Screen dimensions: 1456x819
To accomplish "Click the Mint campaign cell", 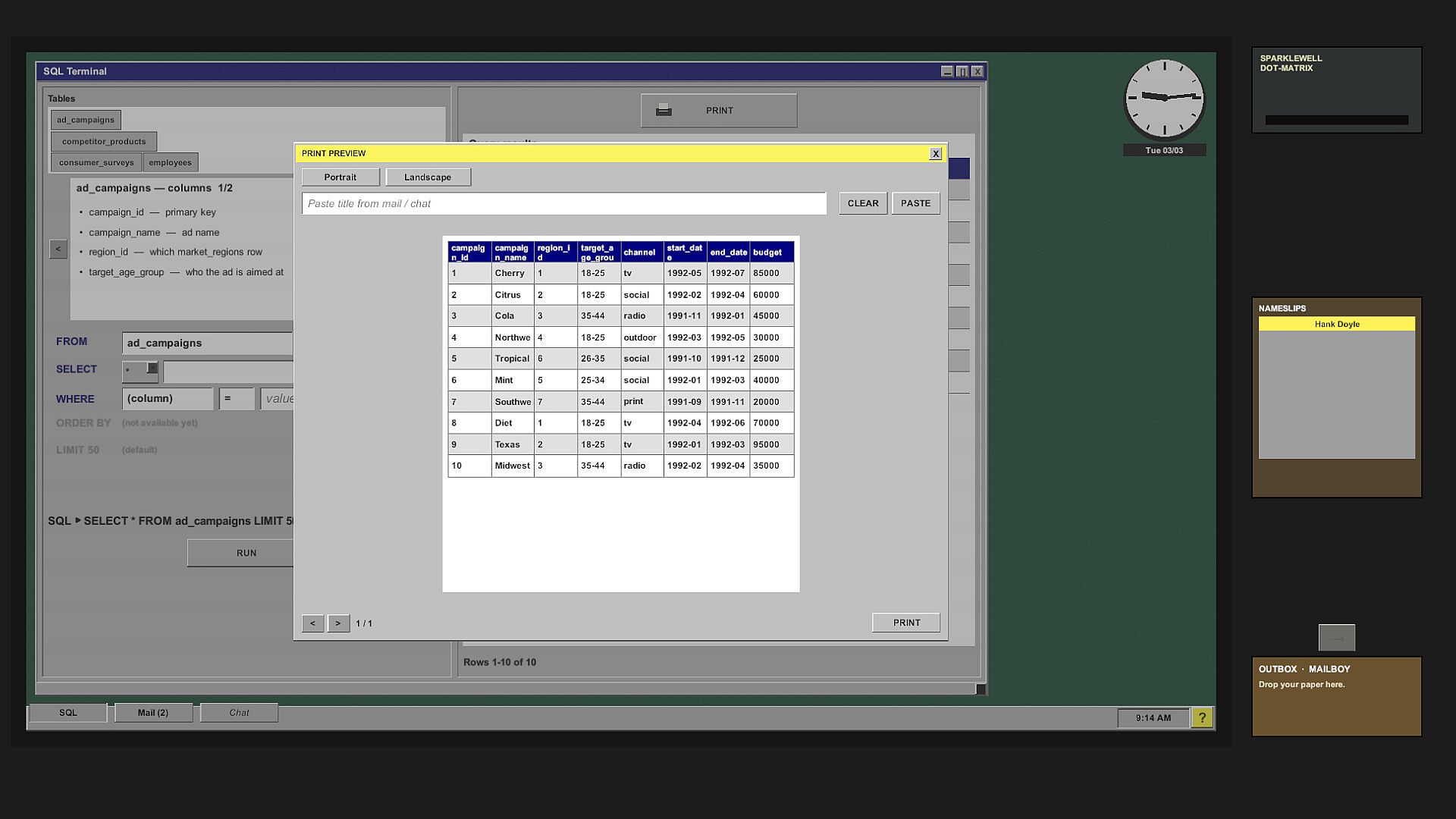I will pos(513,381).
